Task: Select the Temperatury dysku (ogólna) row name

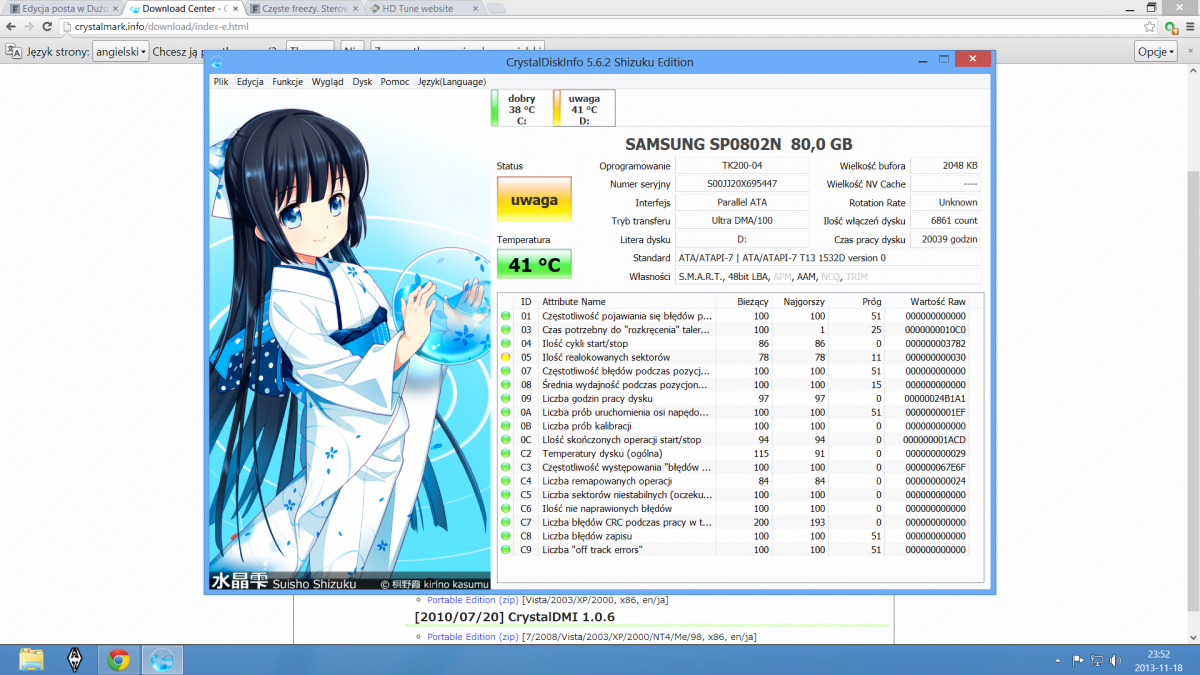Action: (x=602, y=453)
